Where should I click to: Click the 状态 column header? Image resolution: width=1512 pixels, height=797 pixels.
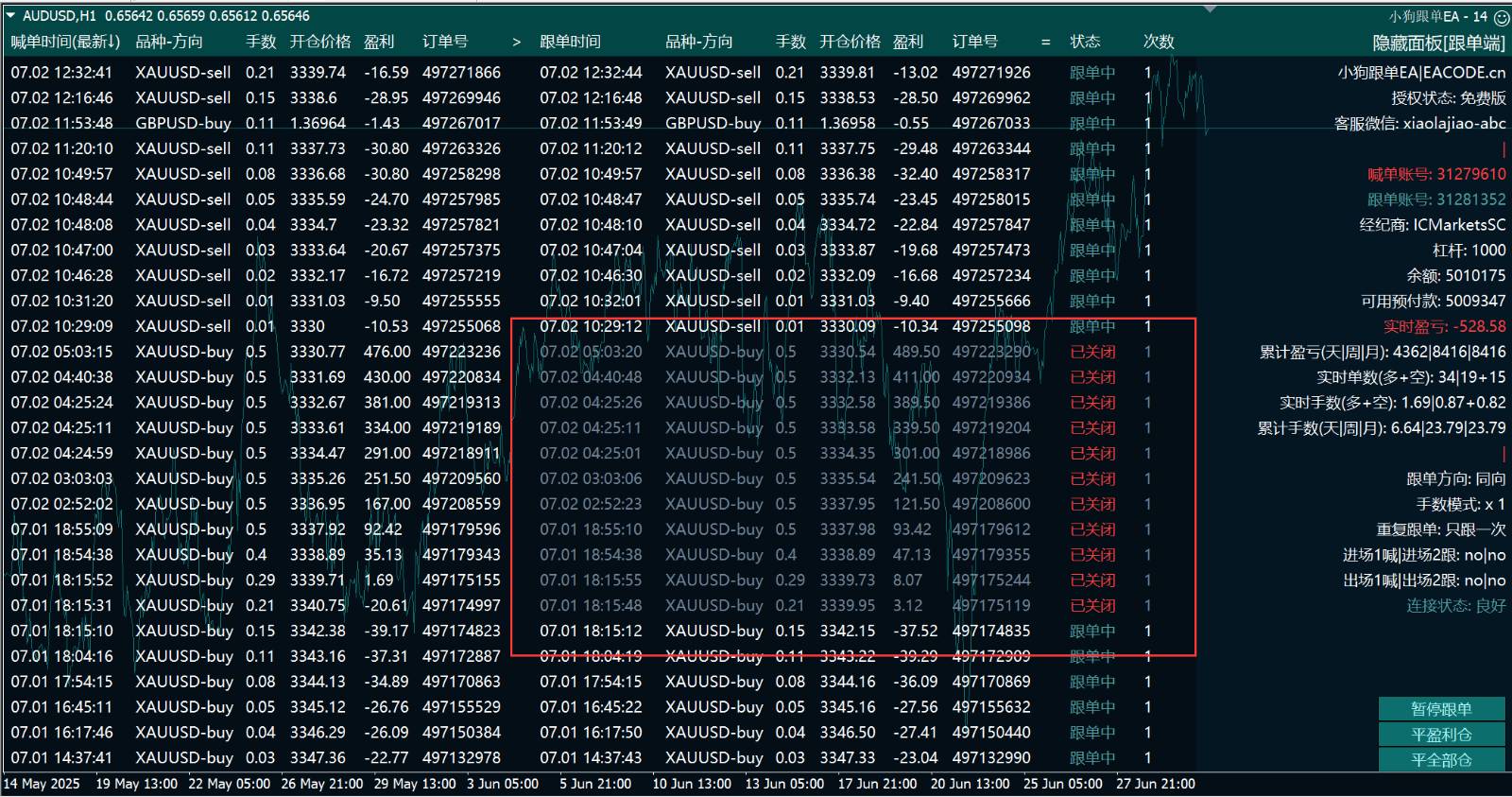click(1085, 42)
